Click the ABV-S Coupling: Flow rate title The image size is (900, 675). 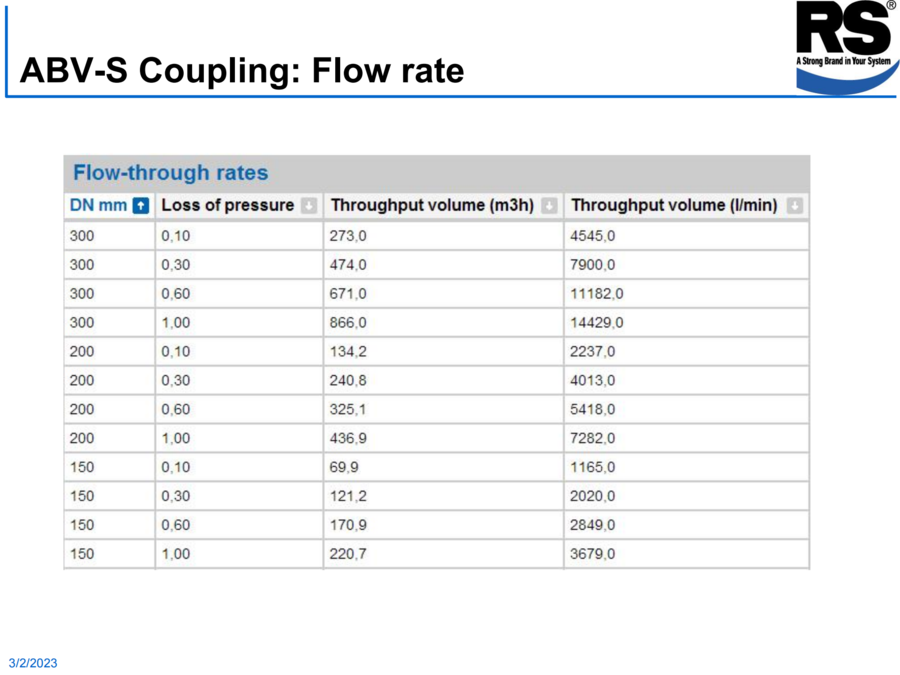242,71
